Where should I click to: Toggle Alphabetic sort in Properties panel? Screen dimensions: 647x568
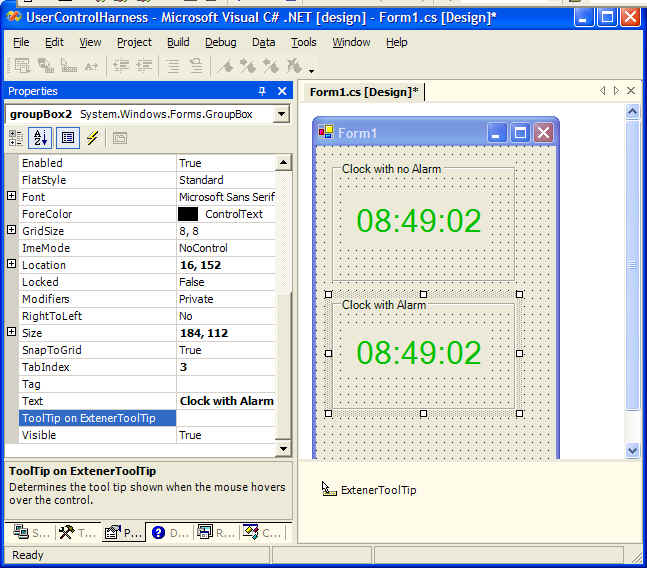click(41, 138)
